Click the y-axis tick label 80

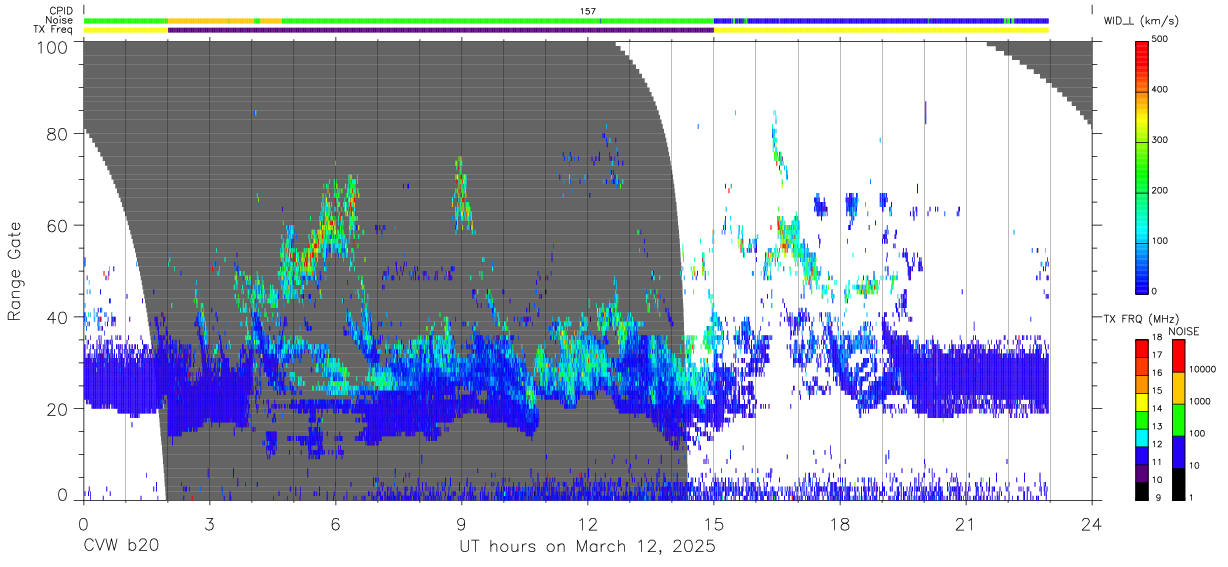click(x=57, y=133)
